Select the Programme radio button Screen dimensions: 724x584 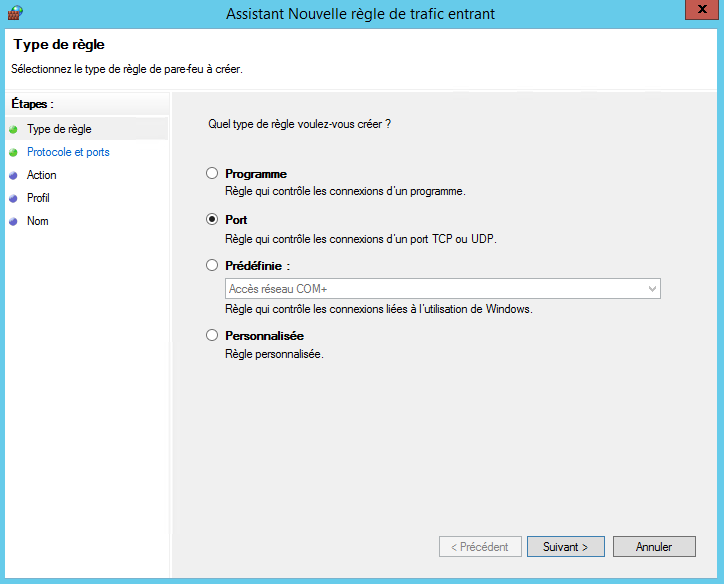(212, 174)
